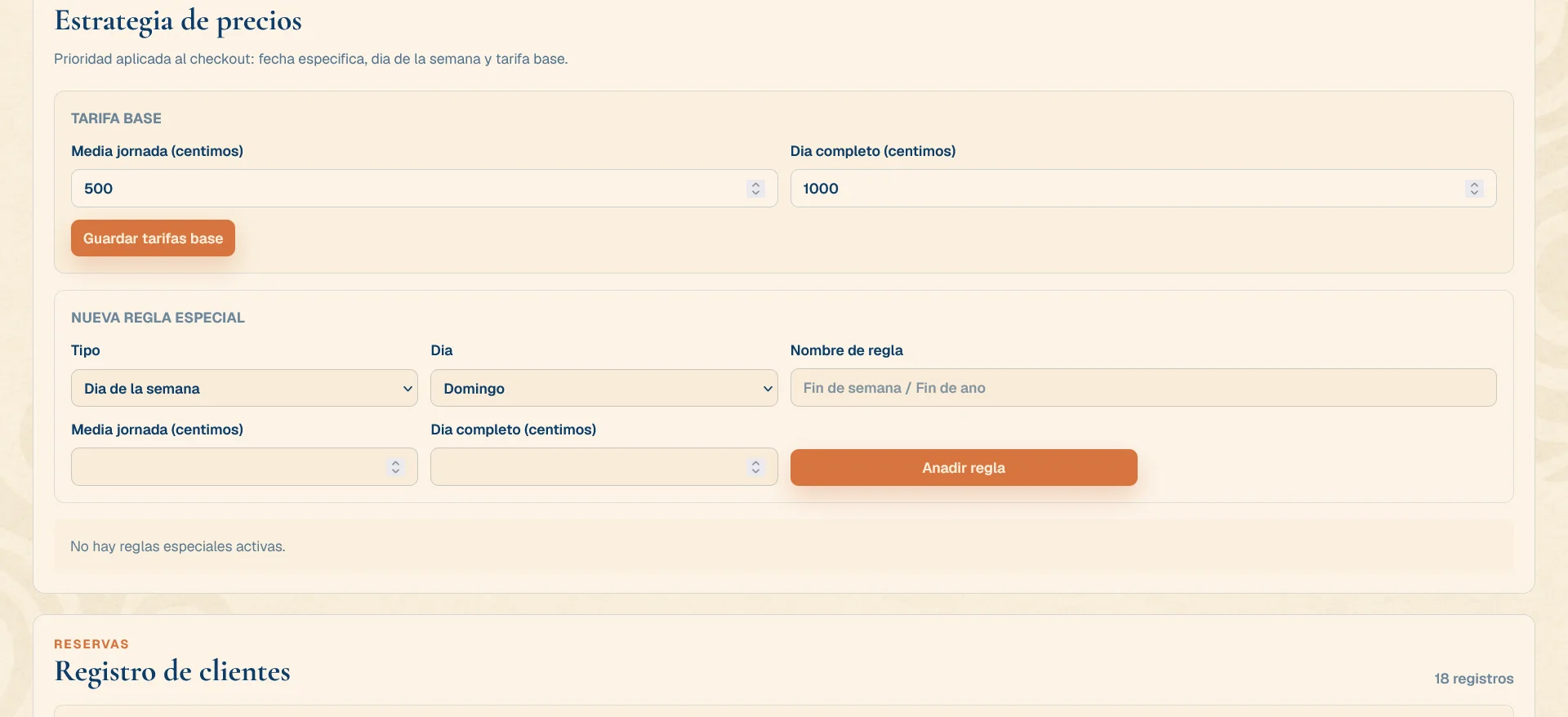Screen dimensions: 1568x717
Task: Click the '18 registros' count
Action: (x=1474, y=679)
